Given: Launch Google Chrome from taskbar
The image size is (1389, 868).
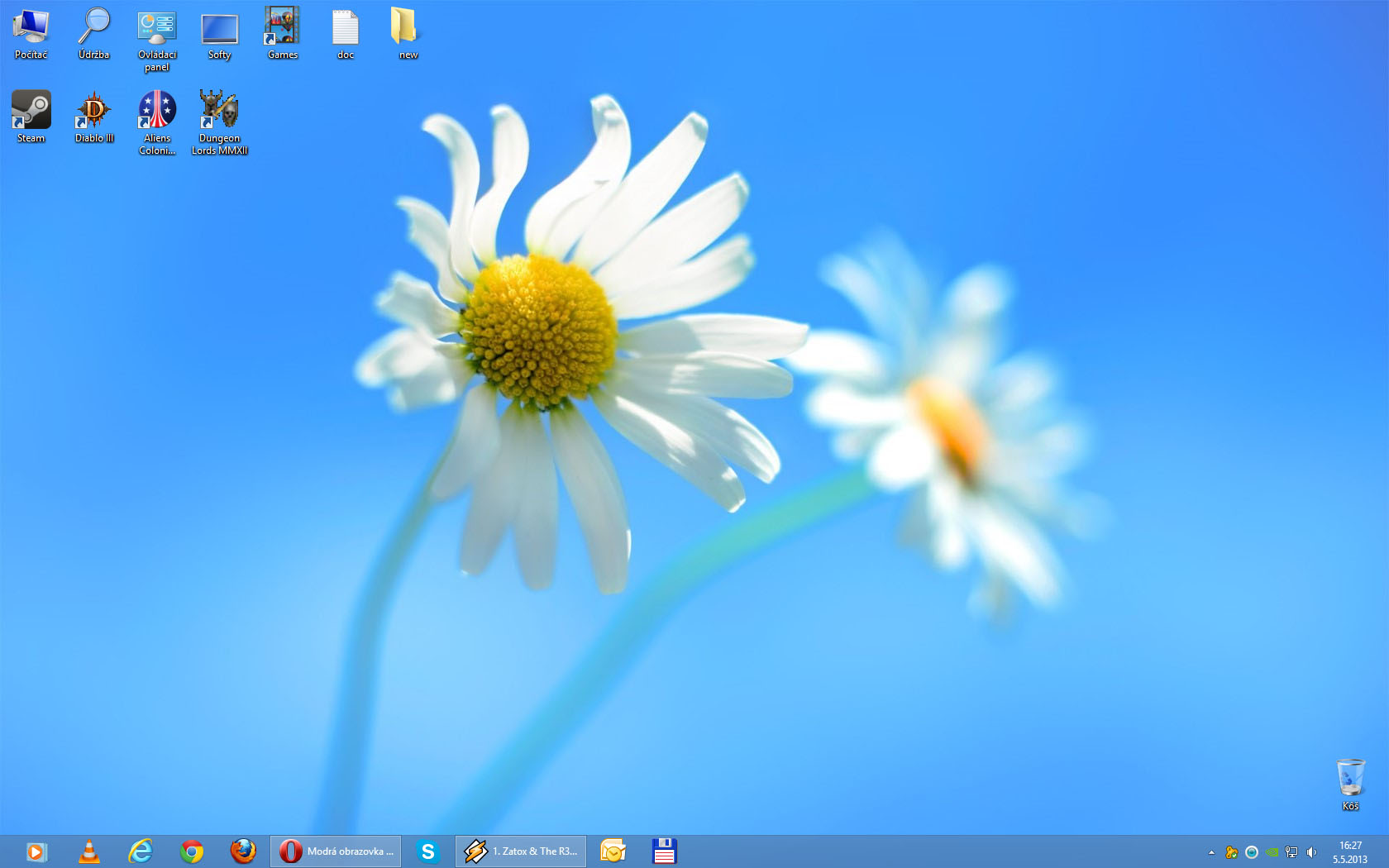Looking at the screenshot, I should click(192, 851).
